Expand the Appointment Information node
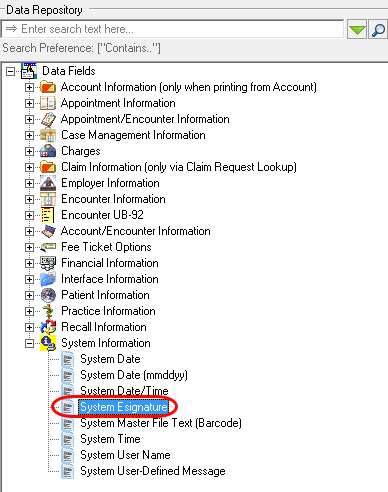The image size is (388, 492). point(29,103)
